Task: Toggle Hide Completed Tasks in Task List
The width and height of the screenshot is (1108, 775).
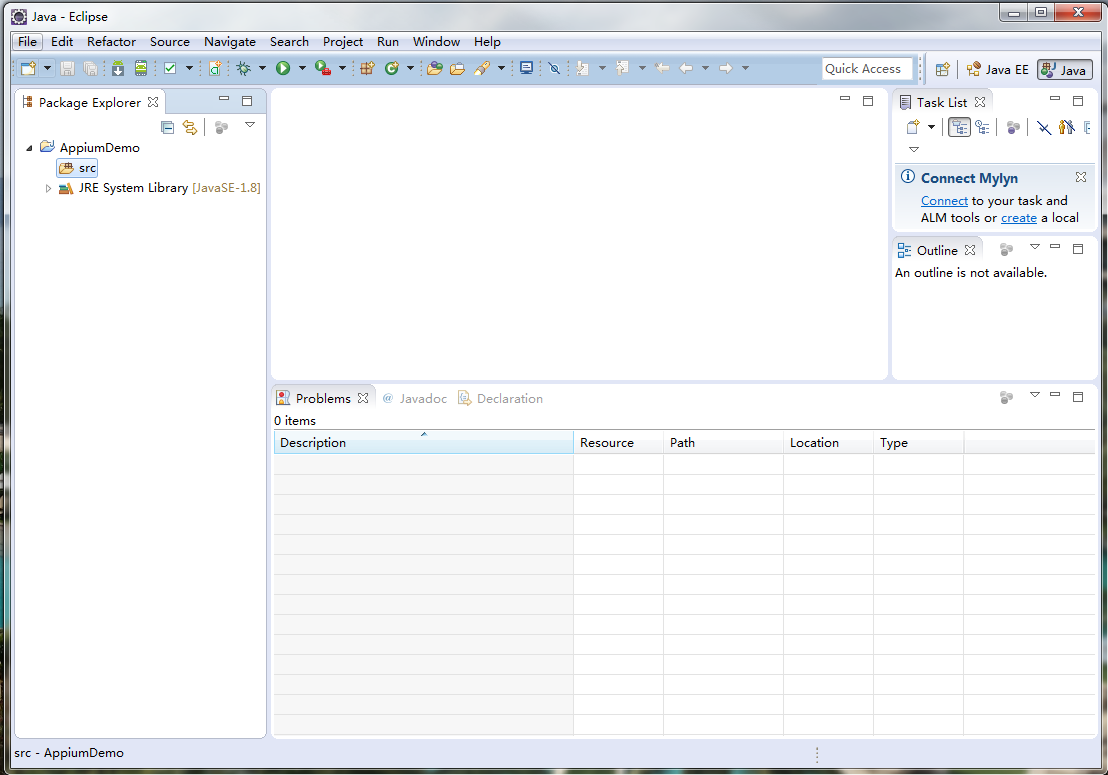Action: [x=1044, y=127]
